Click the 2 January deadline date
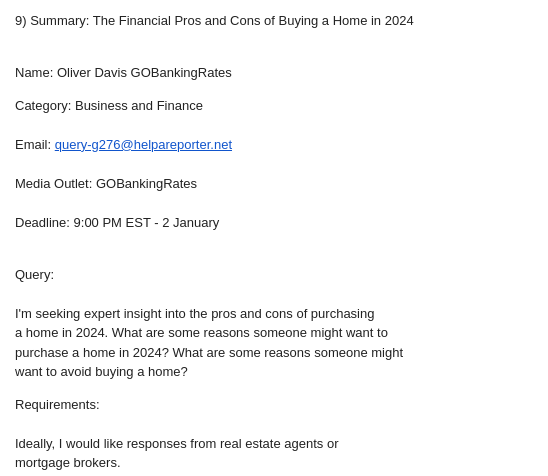548x476 pixels. 190,223
